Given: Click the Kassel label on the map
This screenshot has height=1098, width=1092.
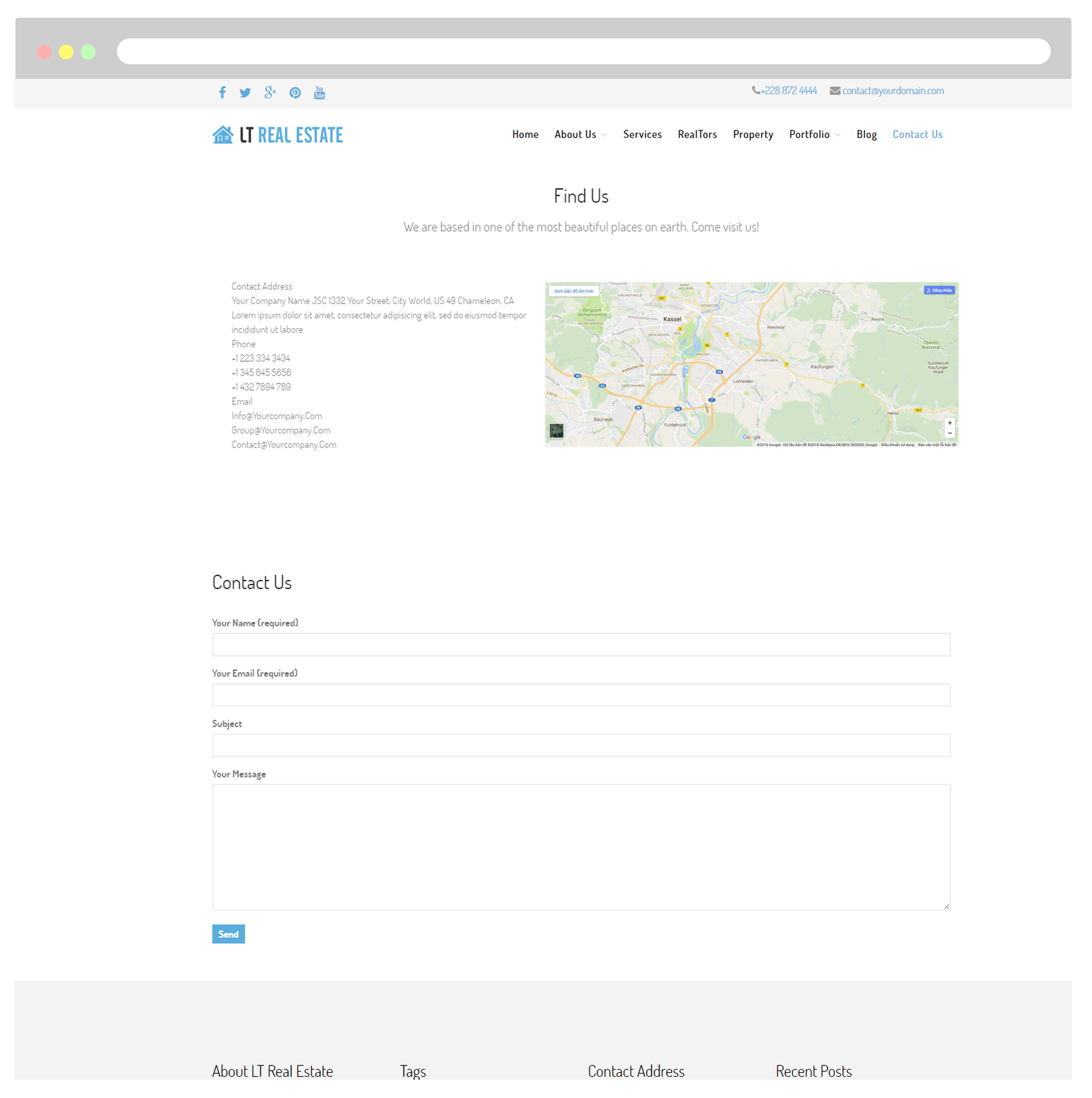Looking at the screenshot, I should pos(672,319).
